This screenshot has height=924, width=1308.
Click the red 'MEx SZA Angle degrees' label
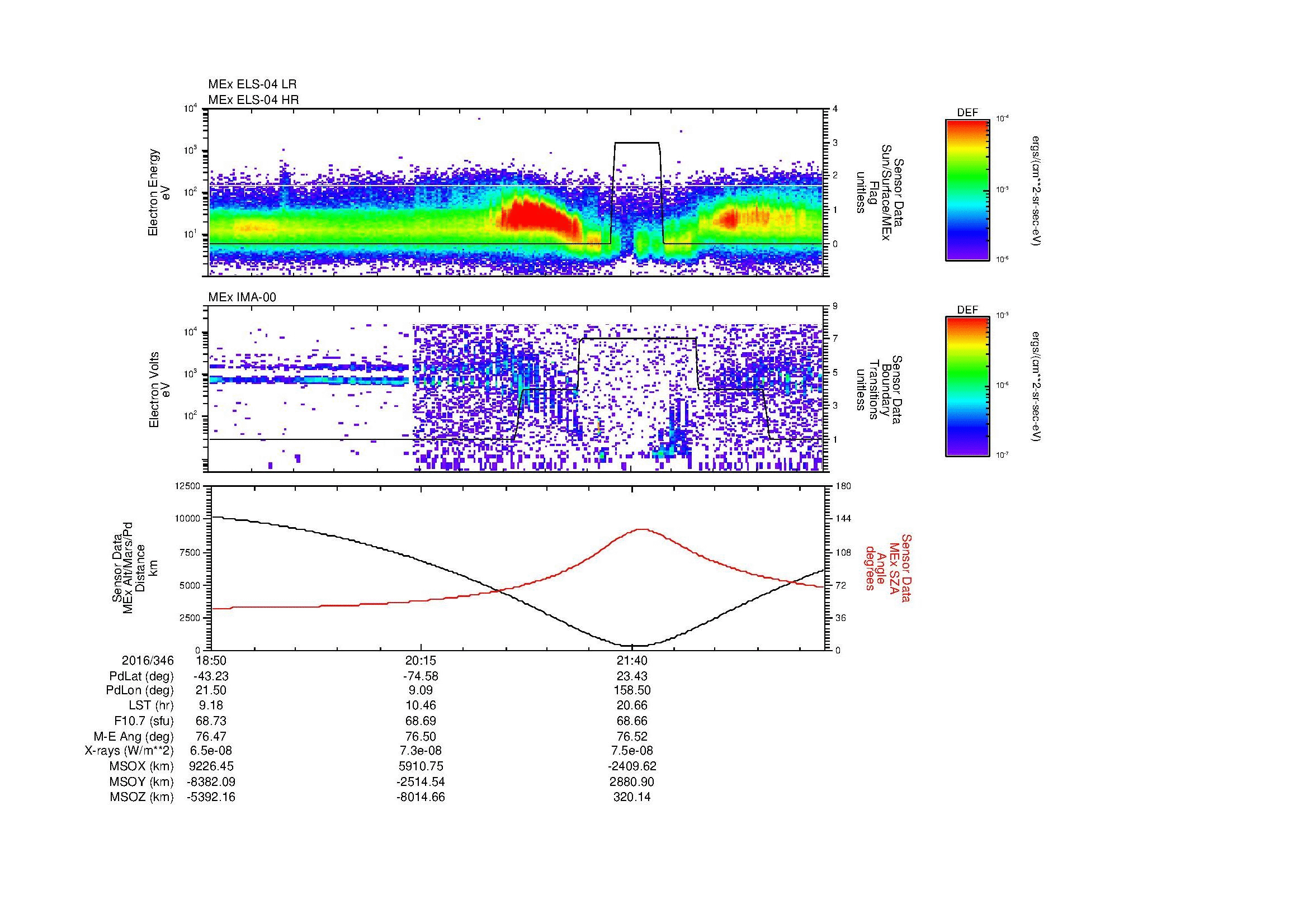pyautogui.click(x=887, y=567)
